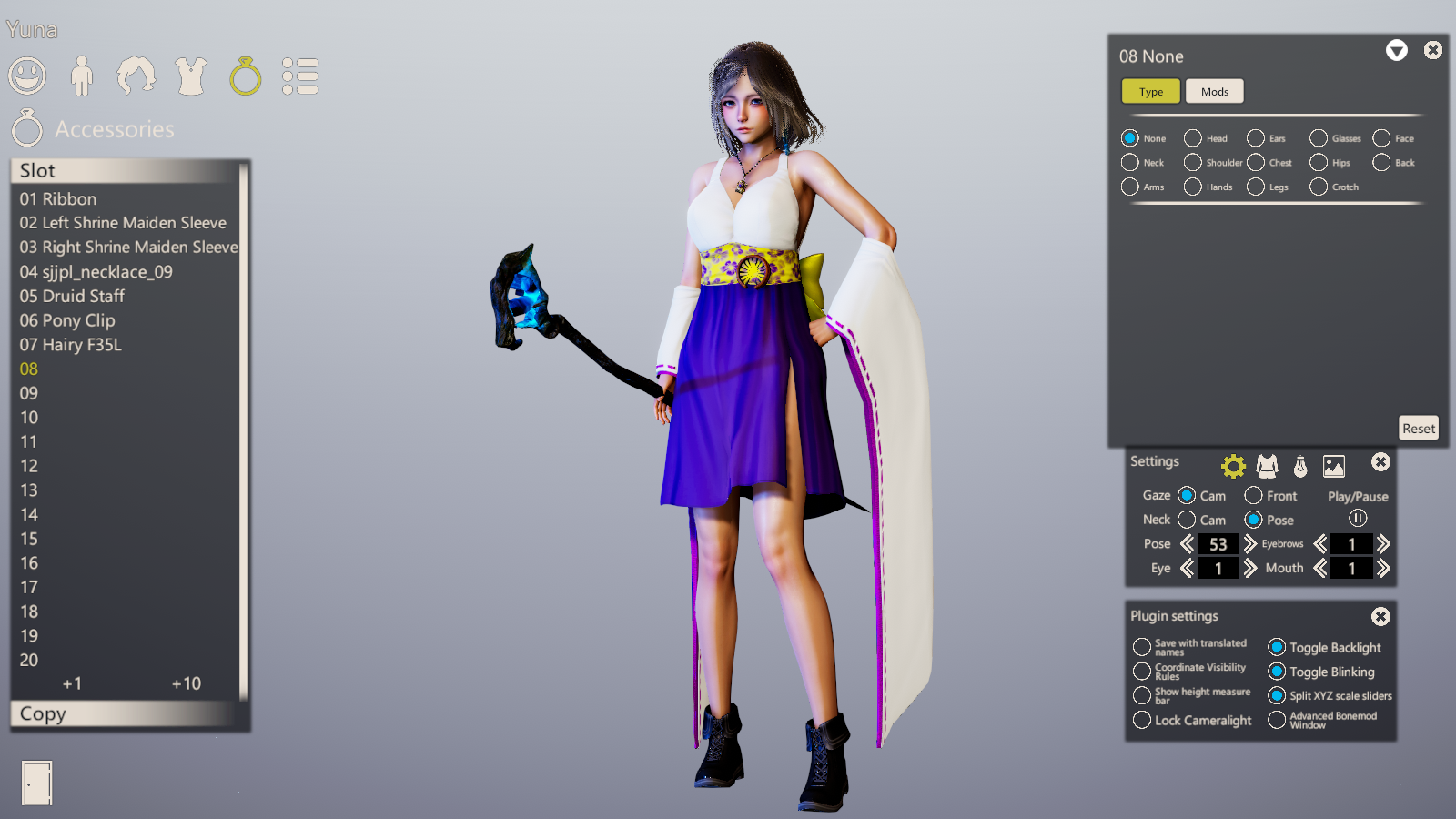Enable Save with translated names

[x=1142, y=647]
